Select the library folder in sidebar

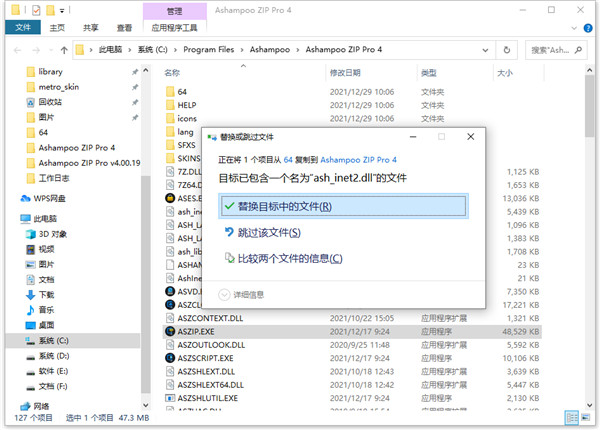coord(50,72)
